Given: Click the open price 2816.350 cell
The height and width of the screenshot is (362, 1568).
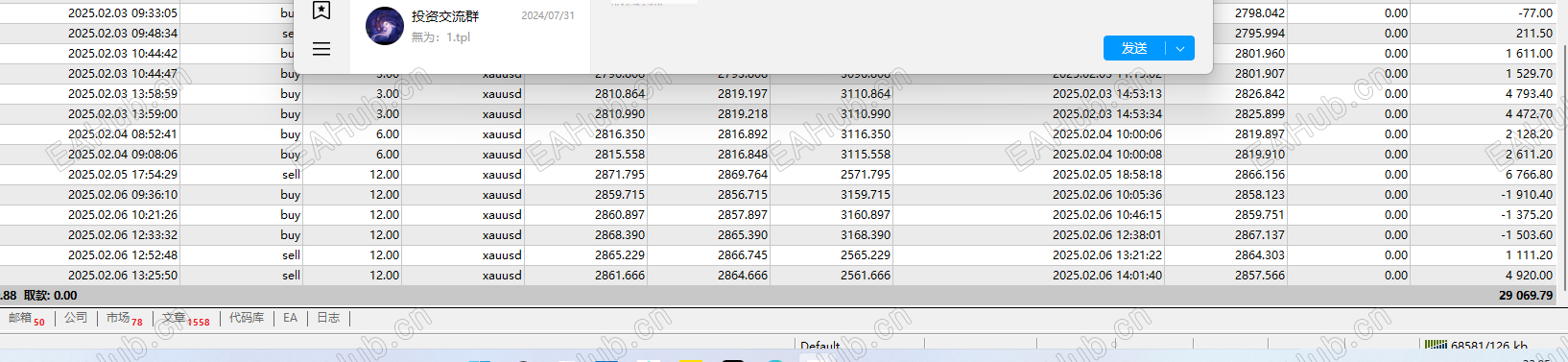Looking at the screenshot, I should (x=620, y=133).
